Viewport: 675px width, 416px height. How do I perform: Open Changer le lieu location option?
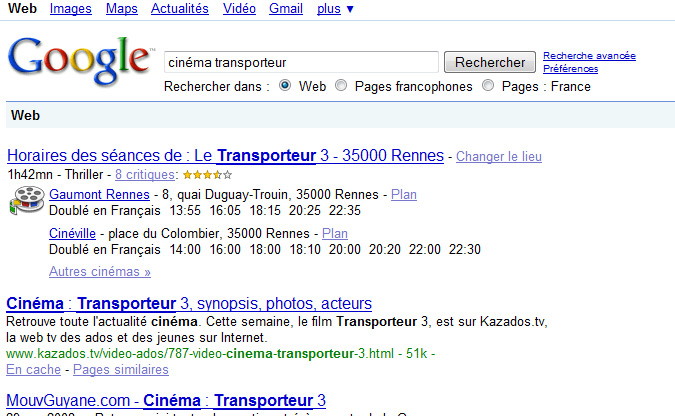click(499, 157)
